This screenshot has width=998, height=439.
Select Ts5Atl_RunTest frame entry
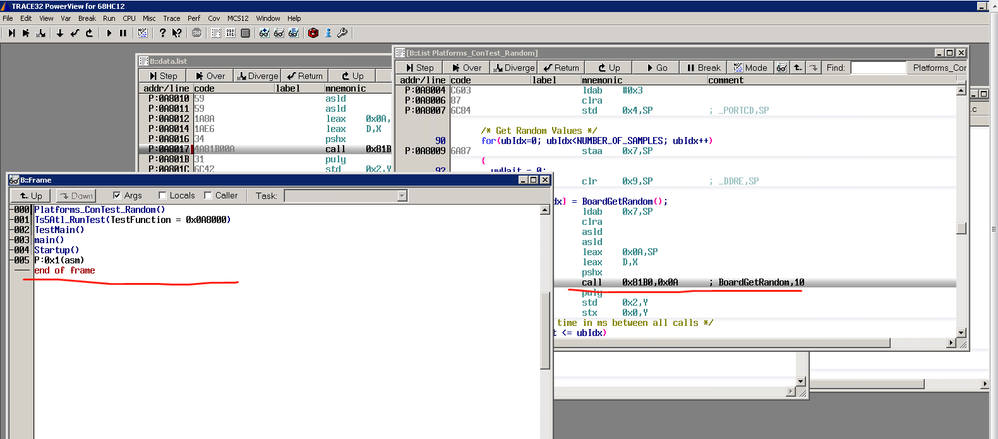(132, 220)
